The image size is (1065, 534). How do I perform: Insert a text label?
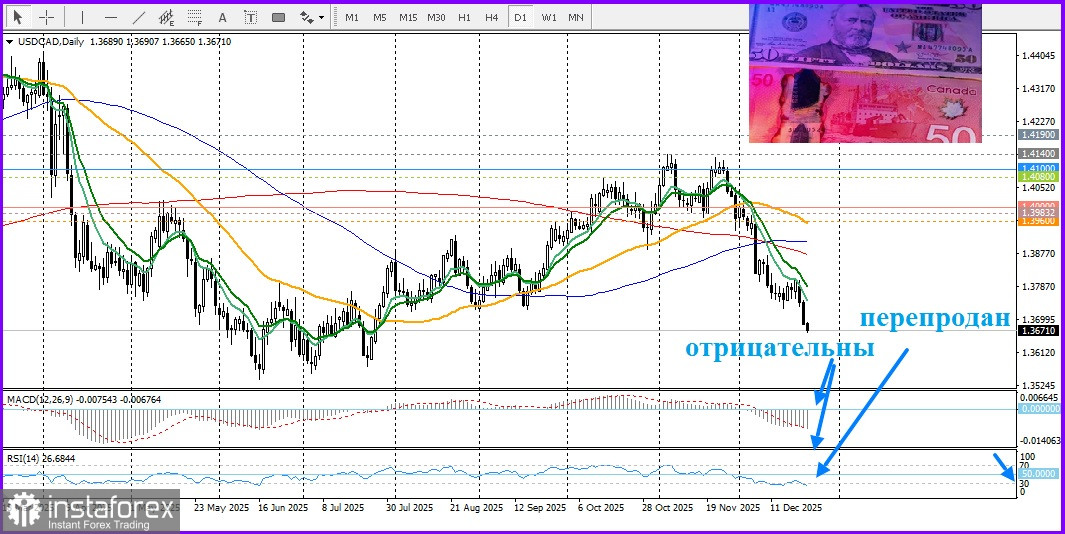[x=250, y=17]
